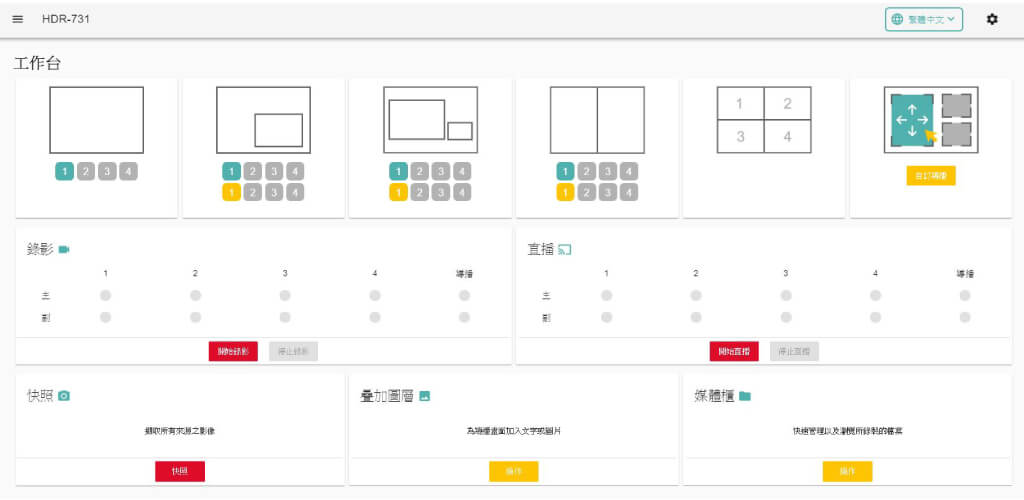Click the 工作台 page heading

37,63
